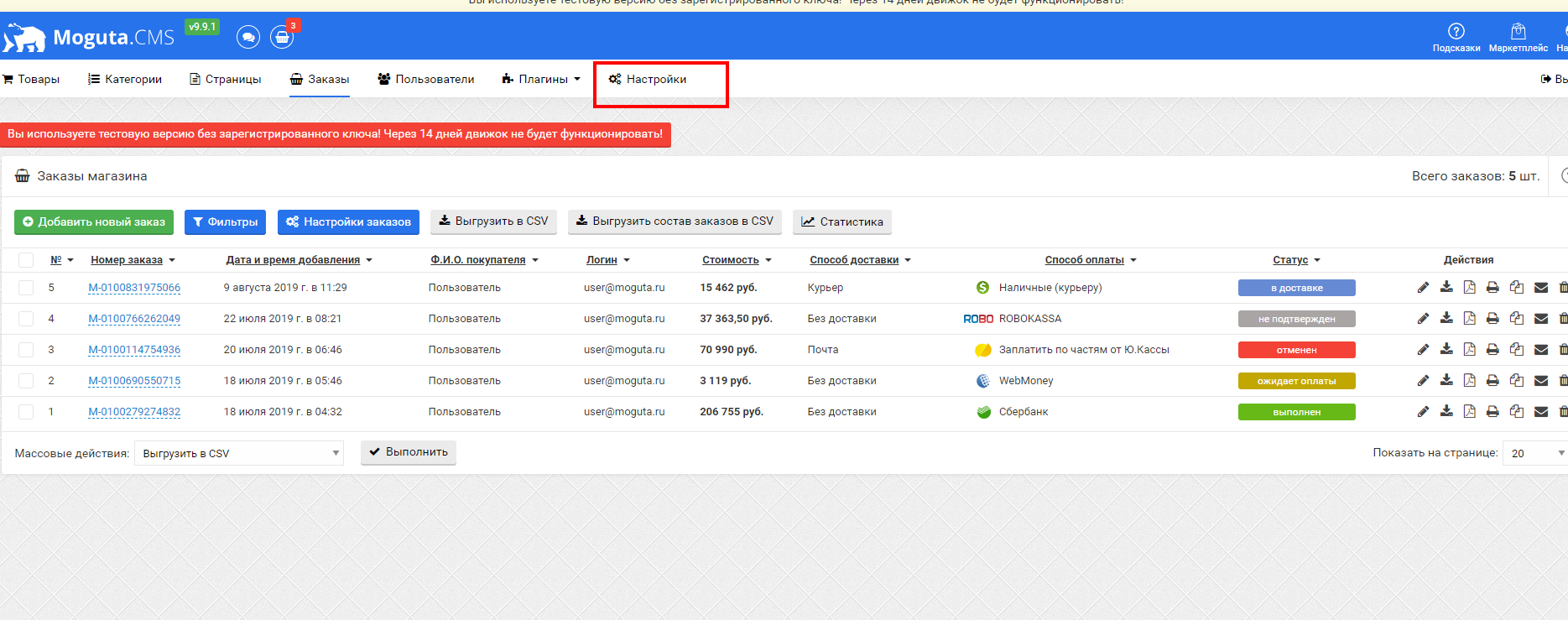
Task: Send an email for order M-0100766262049
Action: coord(1541,319)
